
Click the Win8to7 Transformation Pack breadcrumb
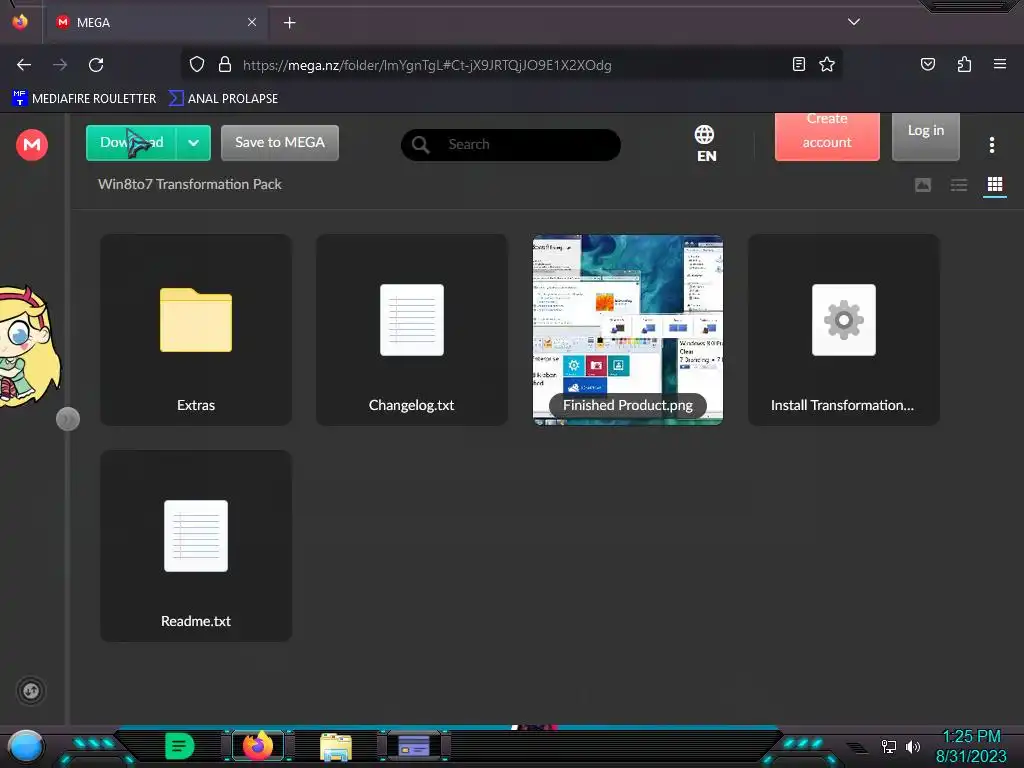point(189,184)
